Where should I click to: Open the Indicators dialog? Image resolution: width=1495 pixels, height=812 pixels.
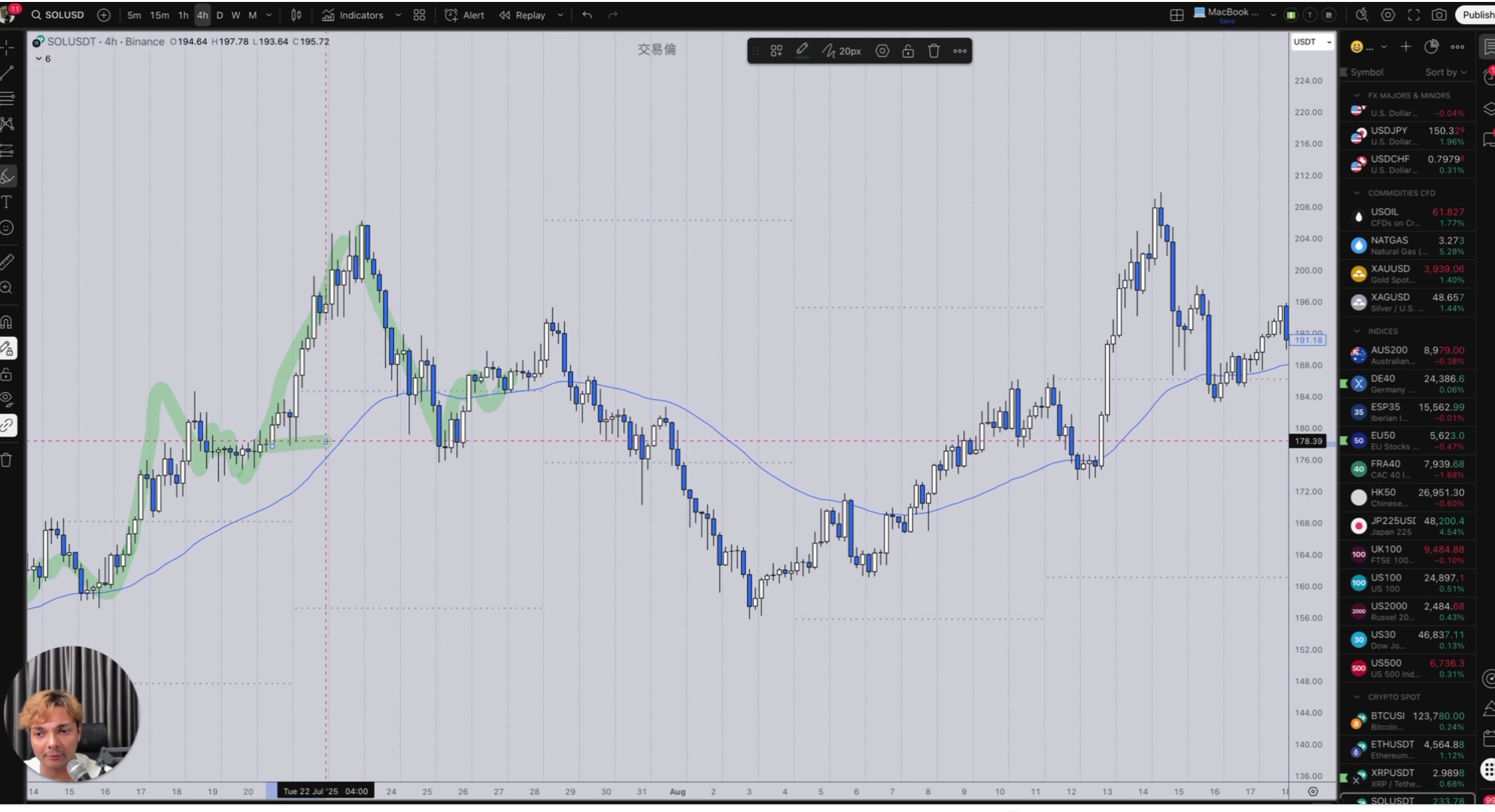[353, 15]
